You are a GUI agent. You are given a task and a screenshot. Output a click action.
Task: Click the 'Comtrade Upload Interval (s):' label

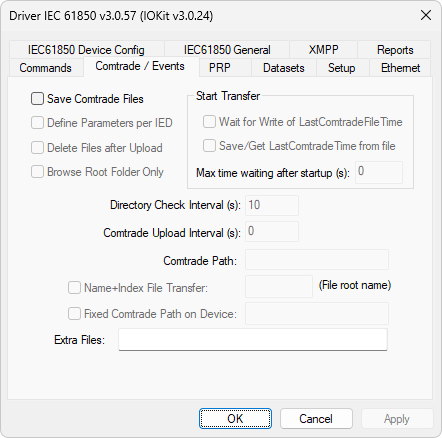click(x=172, y=233)
